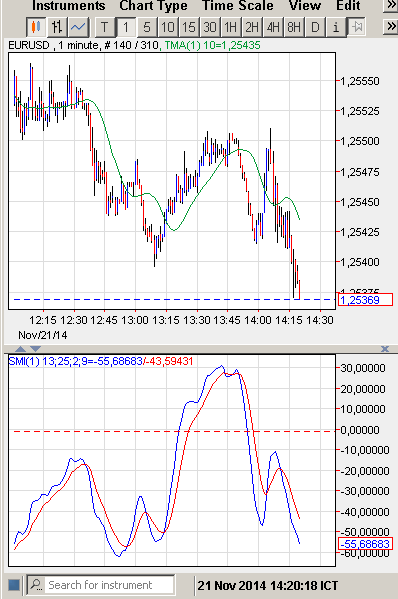Select daily D time scale
The width and height of the screenshot is (398, 599).
click(x=315, y=27)
